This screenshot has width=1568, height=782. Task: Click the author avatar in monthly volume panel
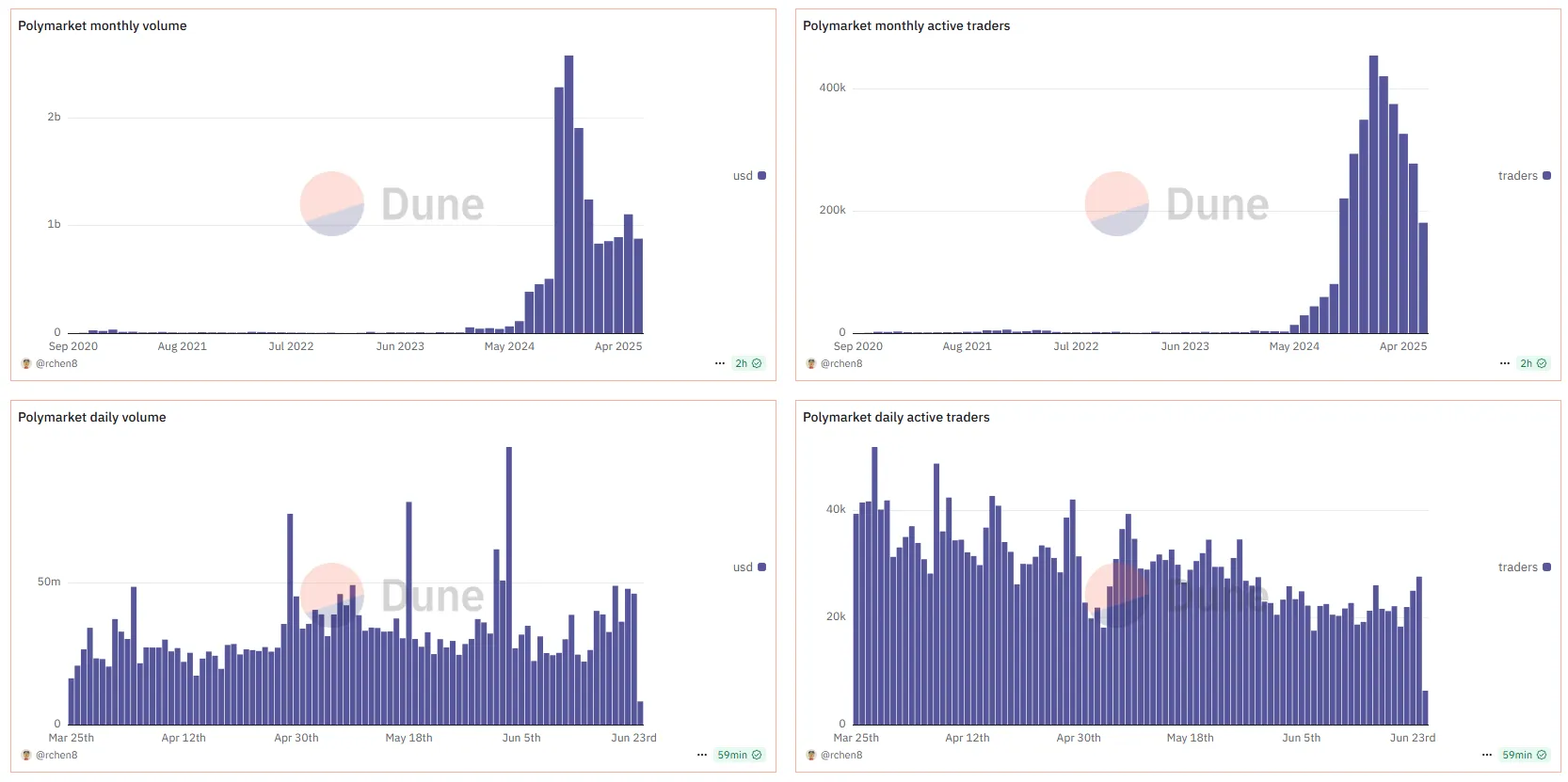[x=26, y=363]
